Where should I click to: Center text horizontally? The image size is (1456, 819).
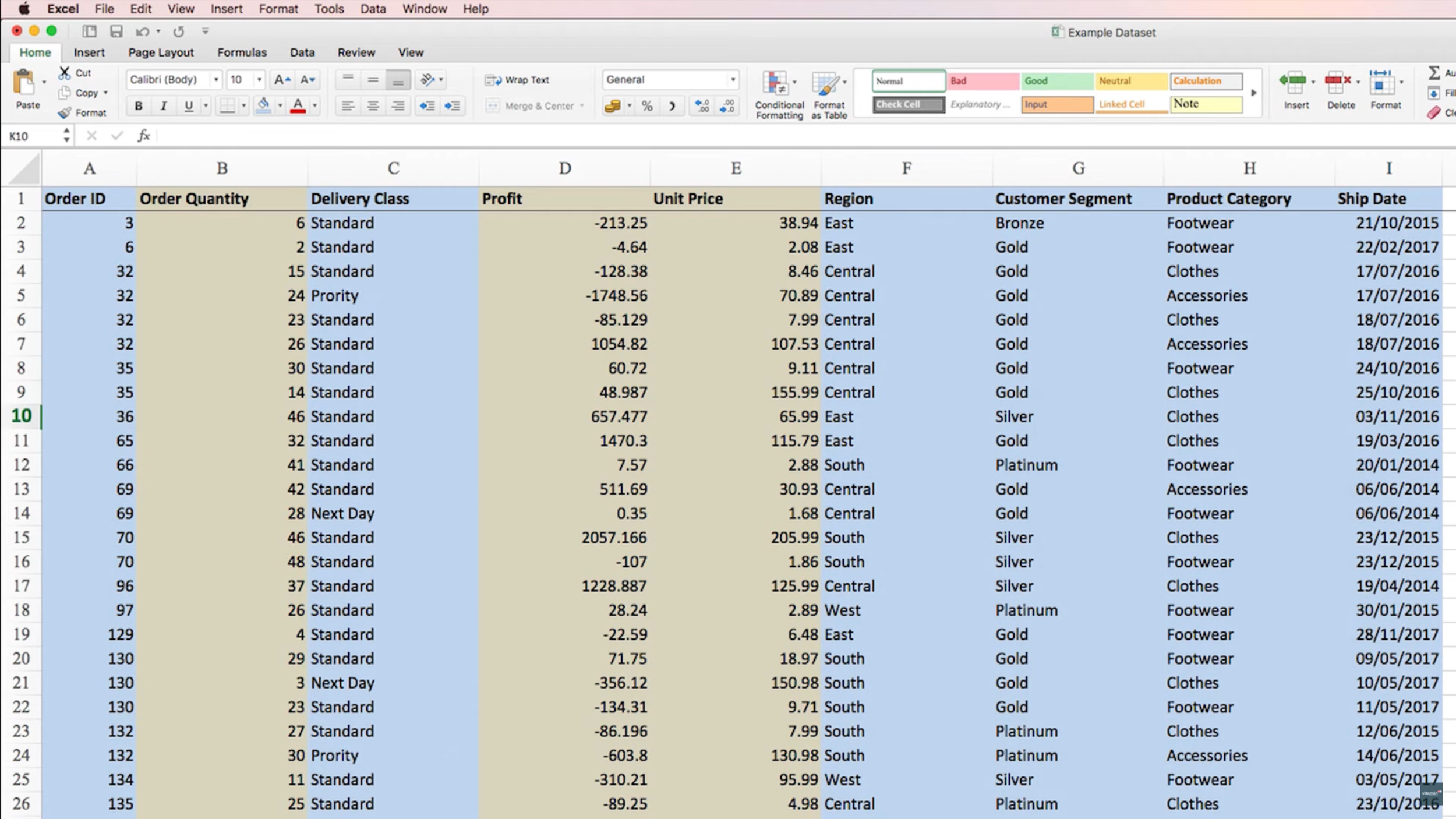tap(373, 105)
